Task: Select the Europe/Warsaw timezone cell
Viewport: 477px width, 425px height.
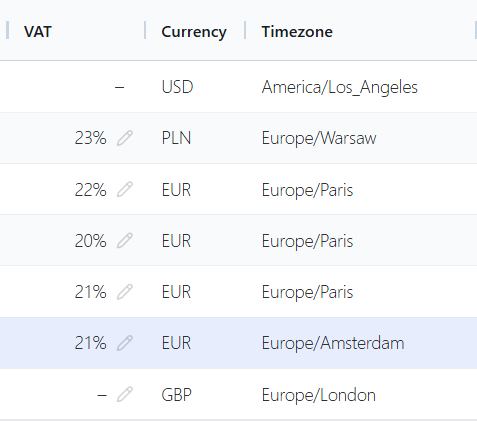Action: coord(319,138)
